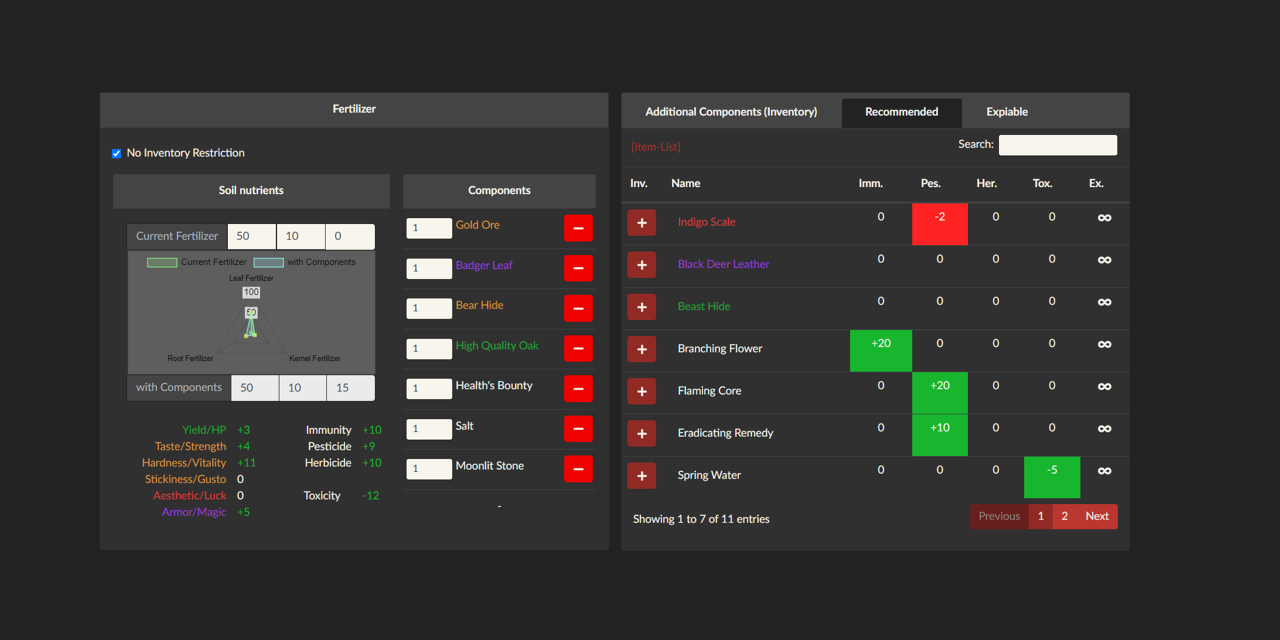1280x640 pixels.
Task: Click the Black Deer Leather item name
Action: [724, 264]
